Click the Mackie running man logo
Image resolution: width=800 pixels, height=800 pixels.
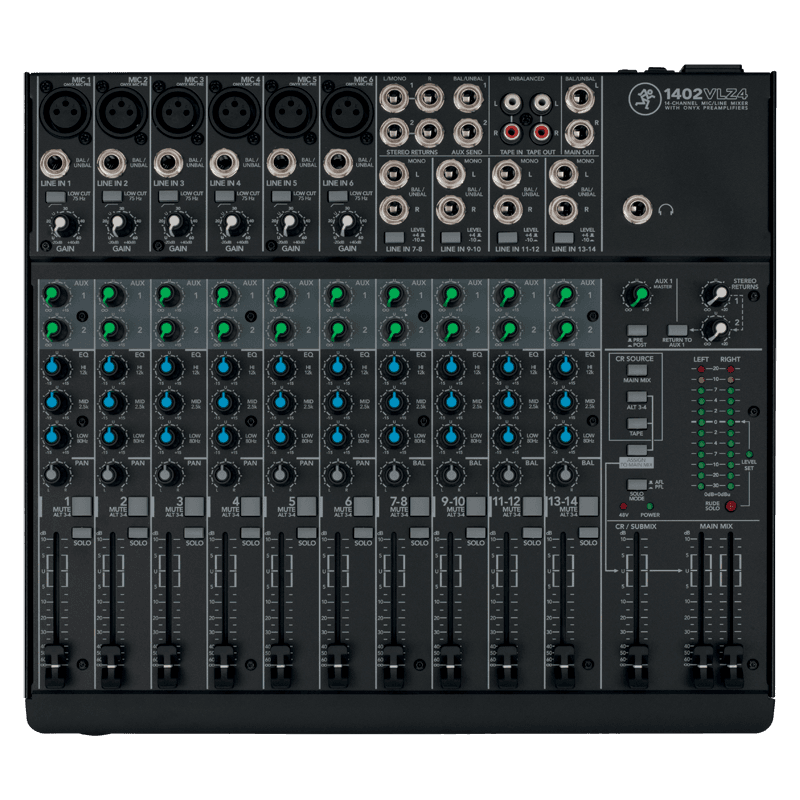point(645,97)
